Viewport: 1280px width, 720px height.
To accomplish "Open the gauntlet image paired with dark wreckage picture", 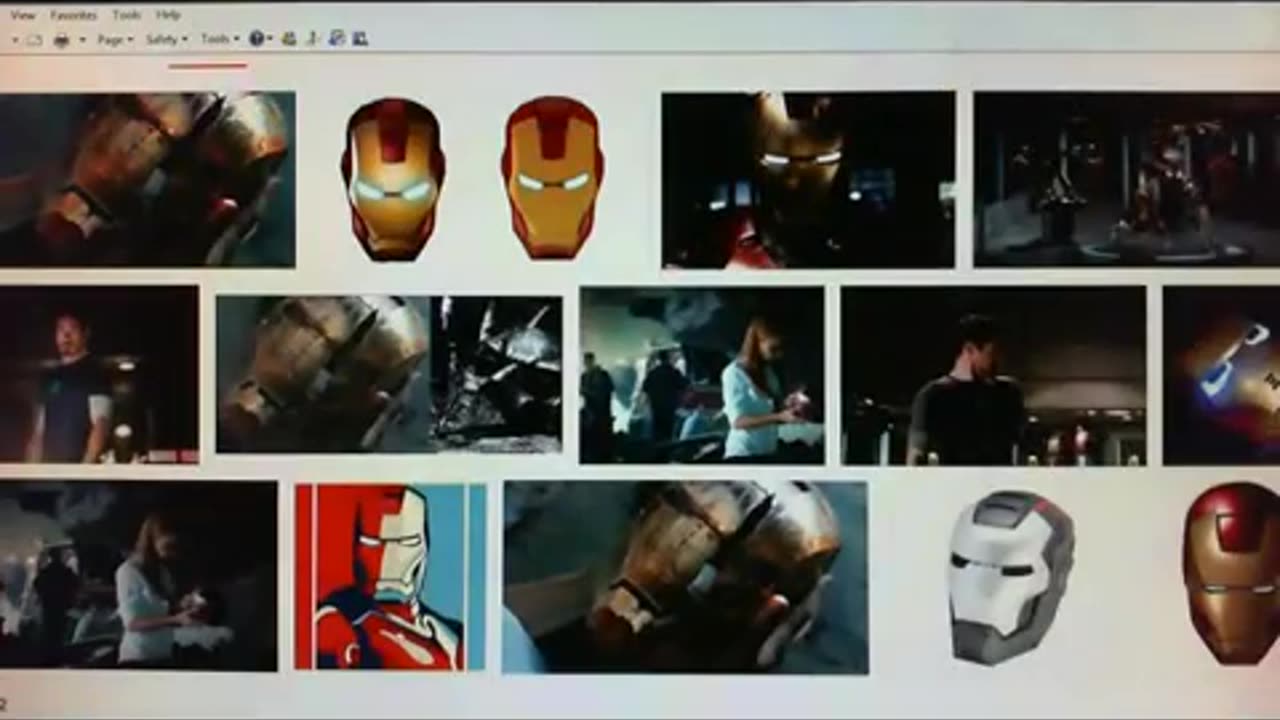I will pos(389,374).
